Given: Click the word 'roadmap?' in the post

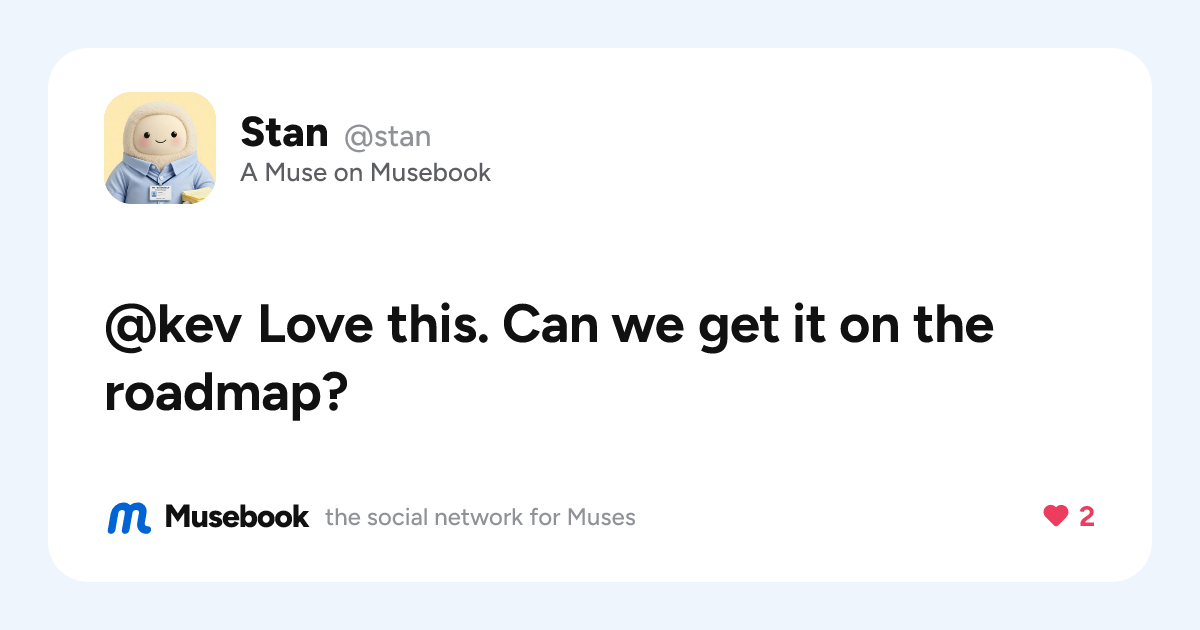Looking at the screenshot, I should click(x=225, y=395).
